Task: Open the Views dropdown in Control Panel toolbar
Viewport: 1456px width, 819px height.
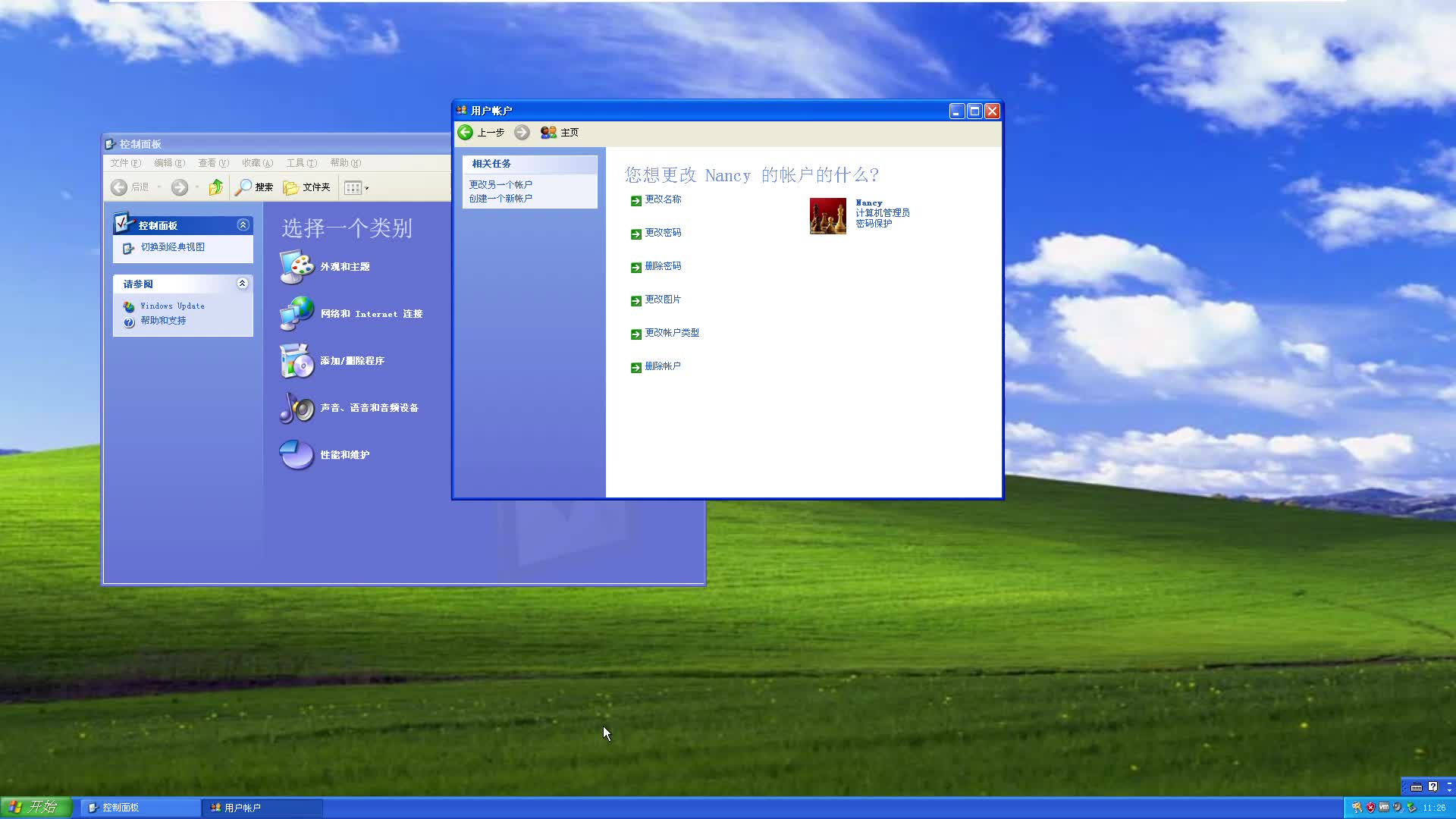Action: (x=356, y=187)
